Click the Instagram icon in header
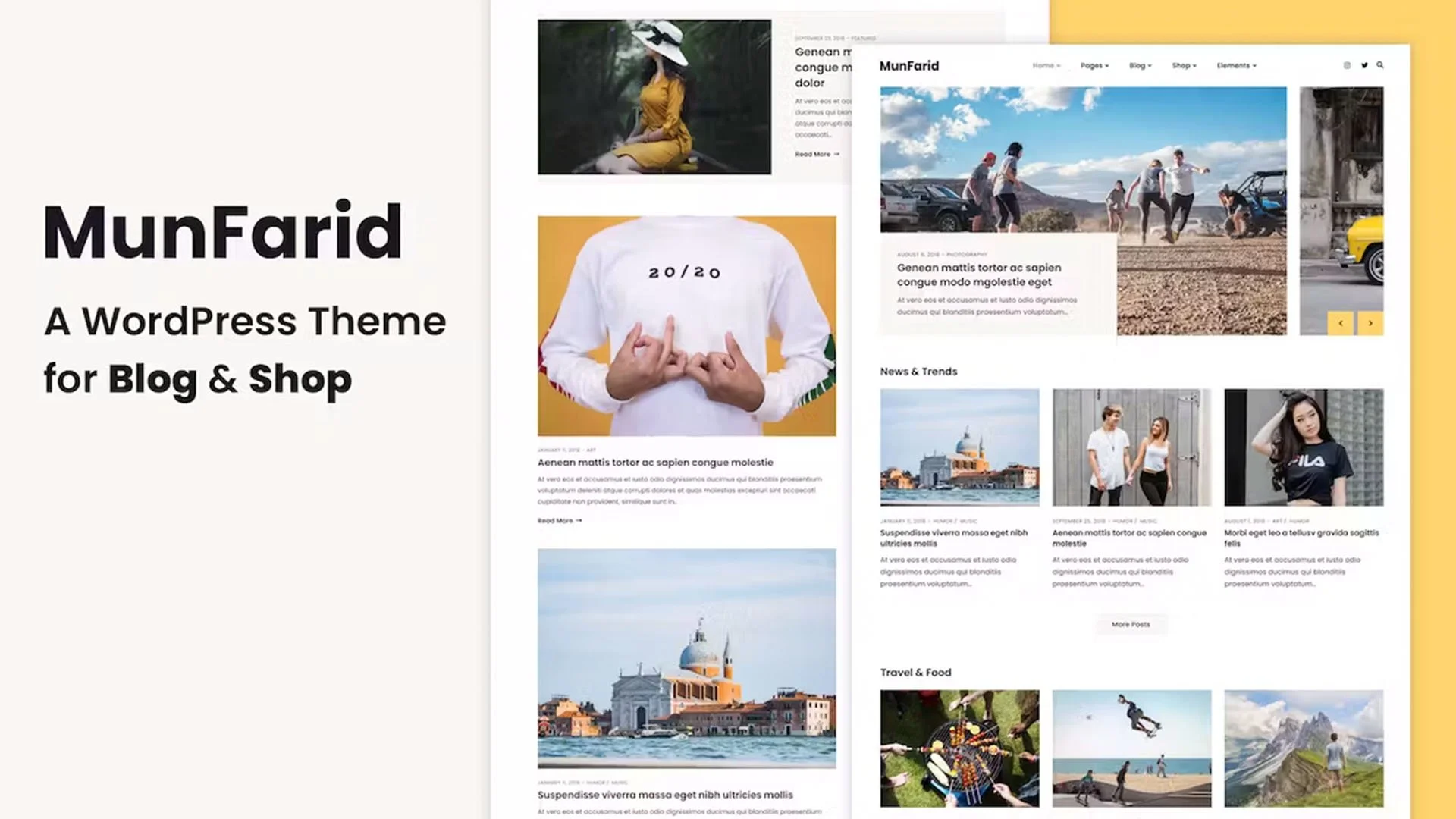This screenshot has width=1456, height=819. tap(1347, 65)
